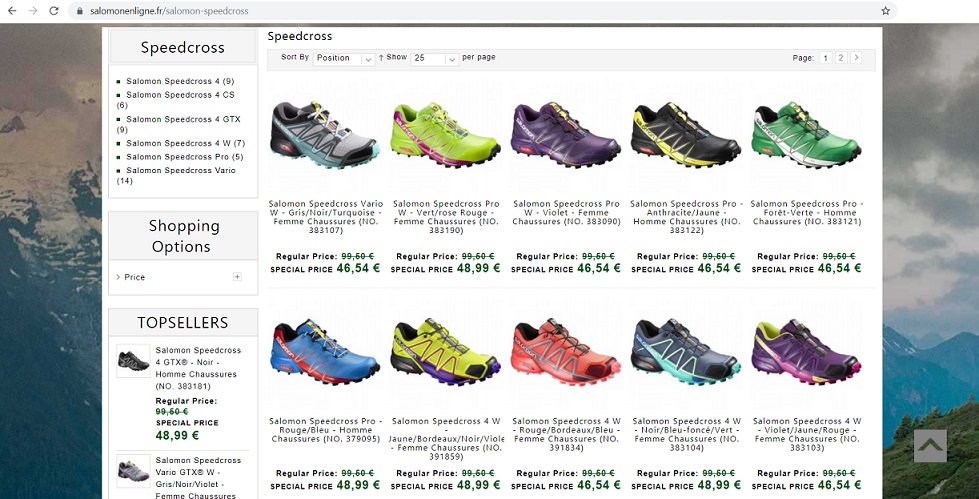Click topseller link Speedcross 4 GTX Noir
Viewport: 979px width, 499px height.
pos(198,368)
